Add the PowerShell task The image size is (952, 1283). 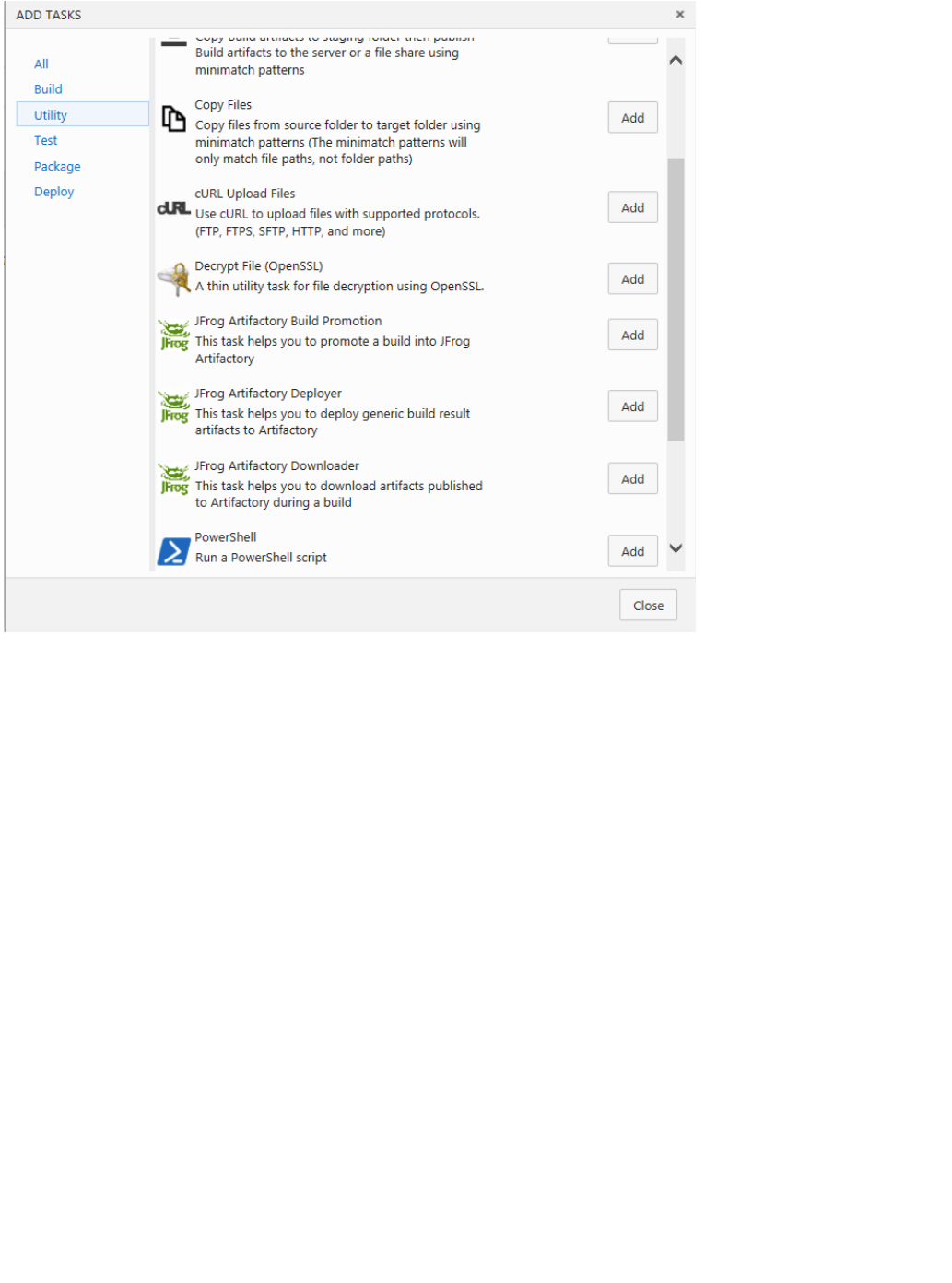pos(632,551)
